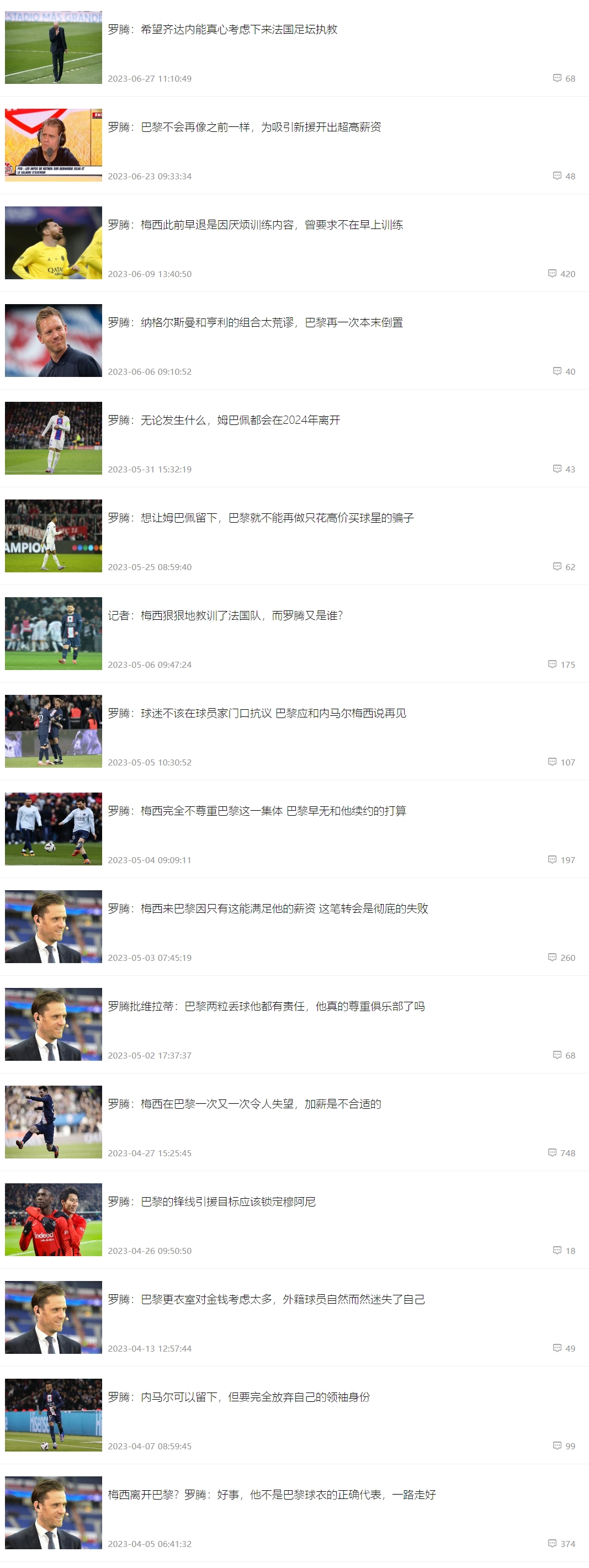Screen dimensions: 589x1568
Task: Click the comment icon showing 260 comments
Action: click(x=552, y=957)
